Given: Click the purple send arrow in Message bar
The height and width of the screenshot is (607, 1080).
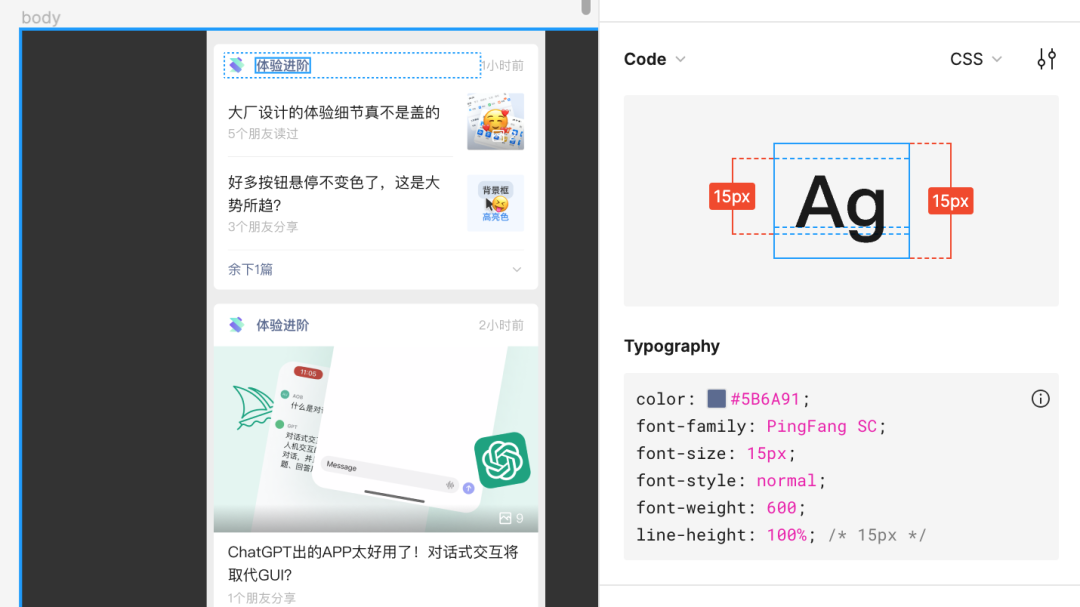Looking at the screenshot, I should (x=468, y=487).
